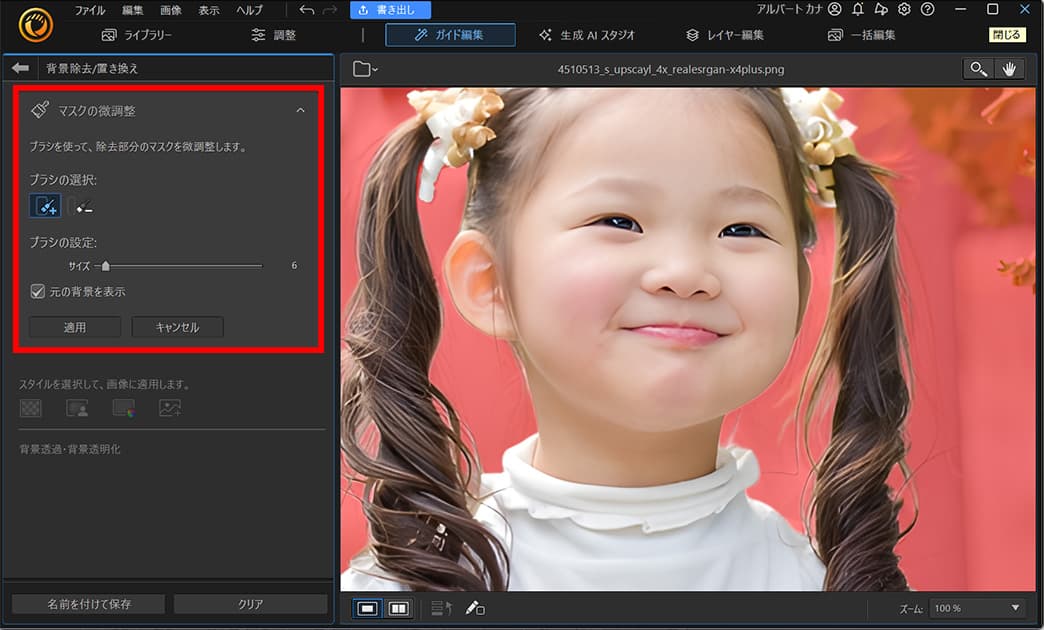
Task: Choose the custom image background style
Action: click(x=168, y=408)
